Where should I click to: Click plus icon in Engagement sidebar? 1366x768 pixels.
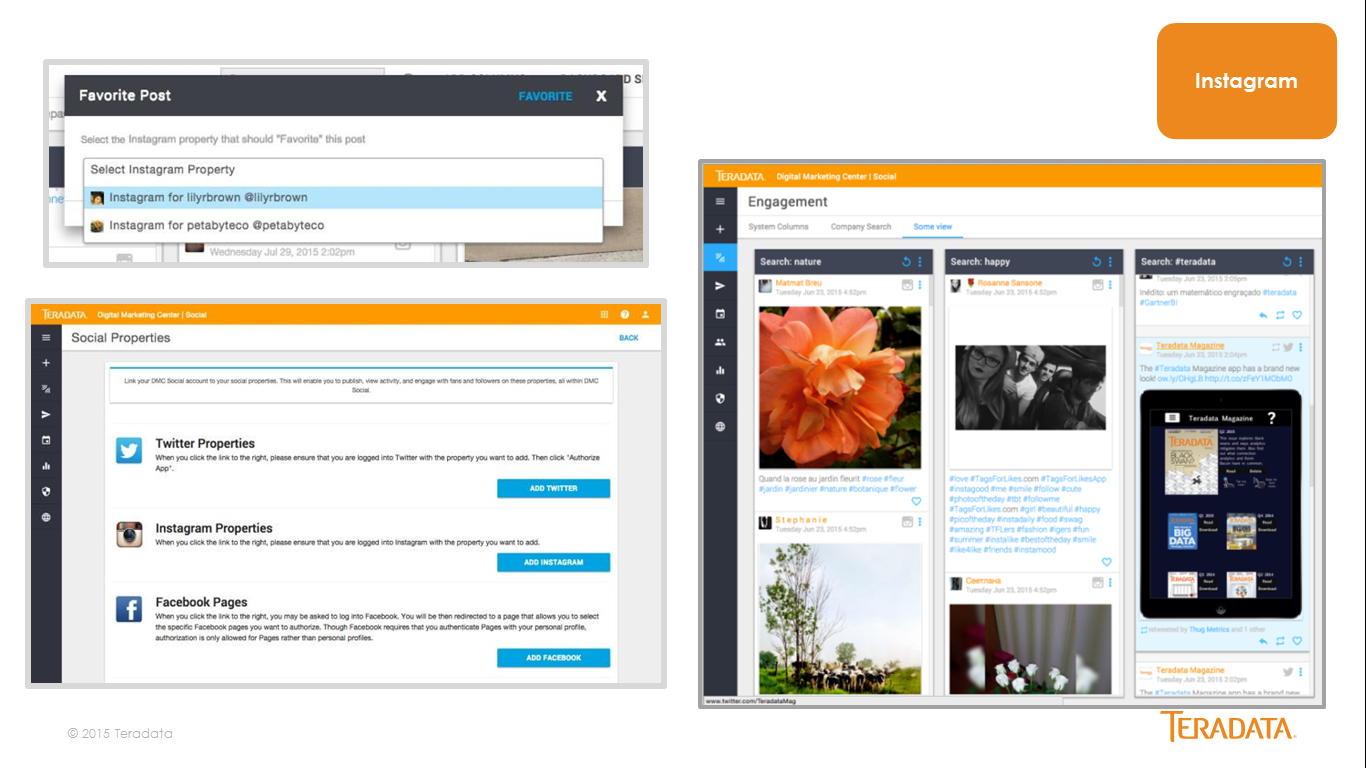coord(720,229)
